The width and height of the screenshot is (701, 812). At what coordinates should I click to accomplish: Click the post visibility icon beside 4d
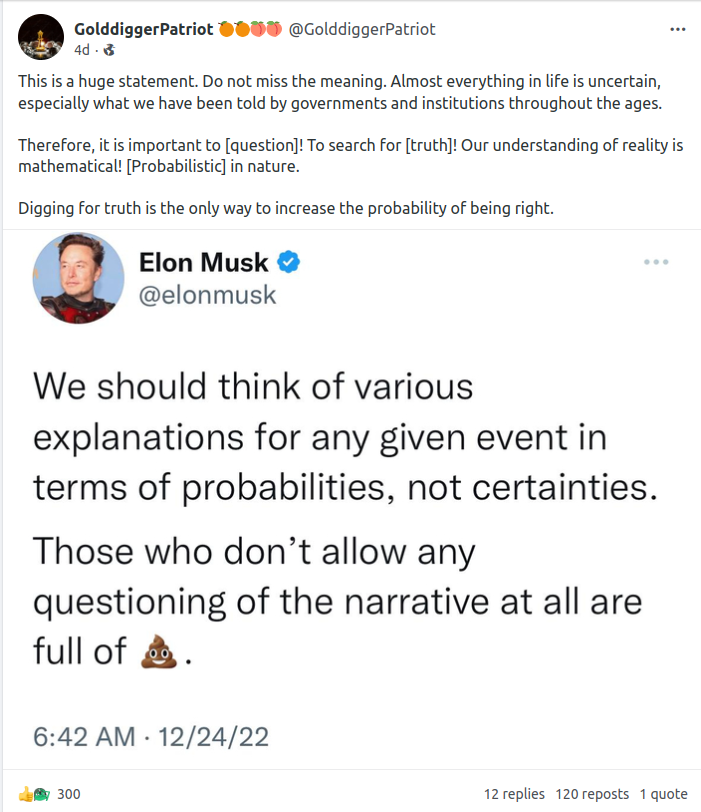pyautogui.click(x=108, y=48)
